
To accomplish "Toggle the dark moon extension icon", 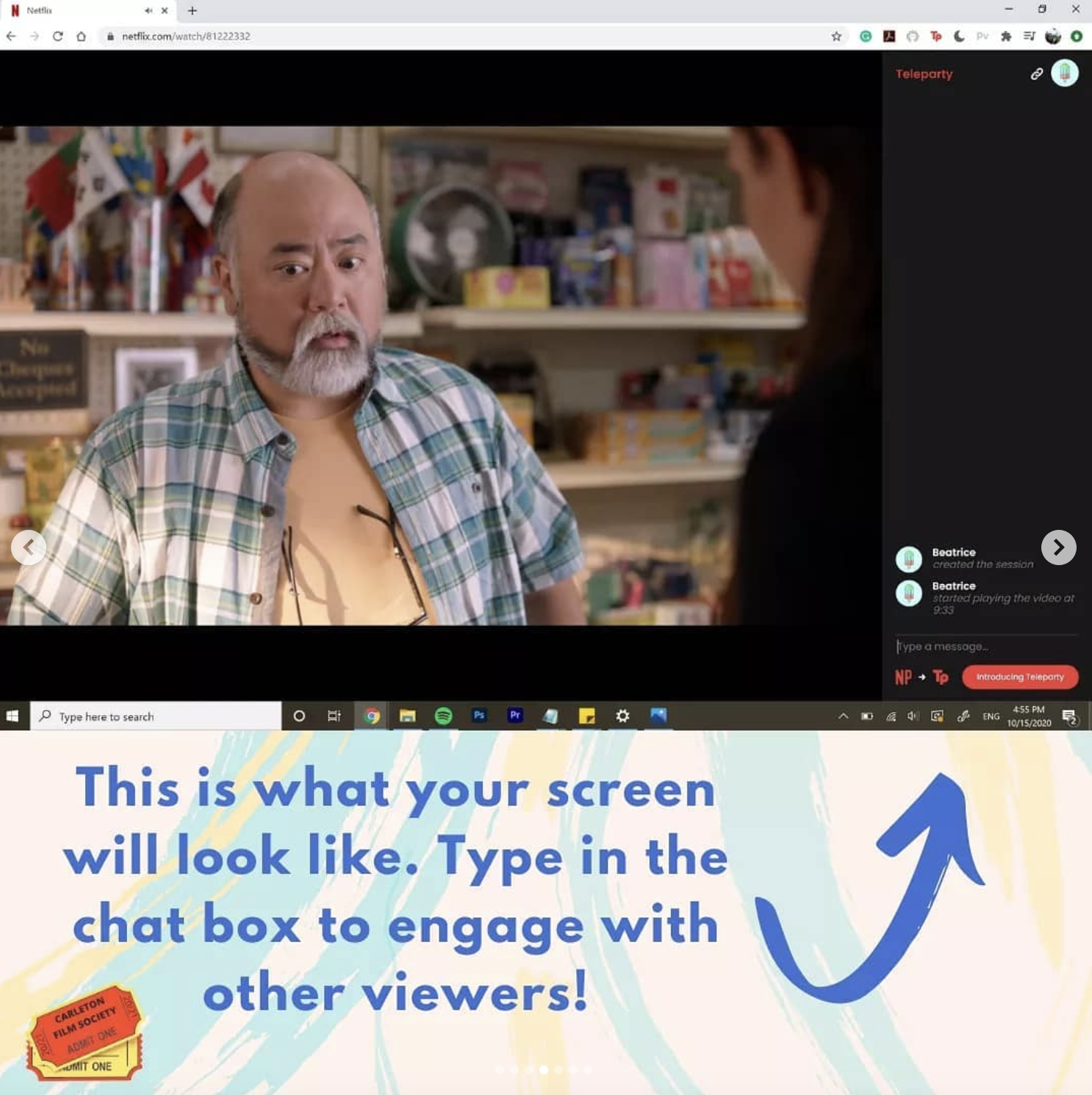I will [x=959, y=36].
